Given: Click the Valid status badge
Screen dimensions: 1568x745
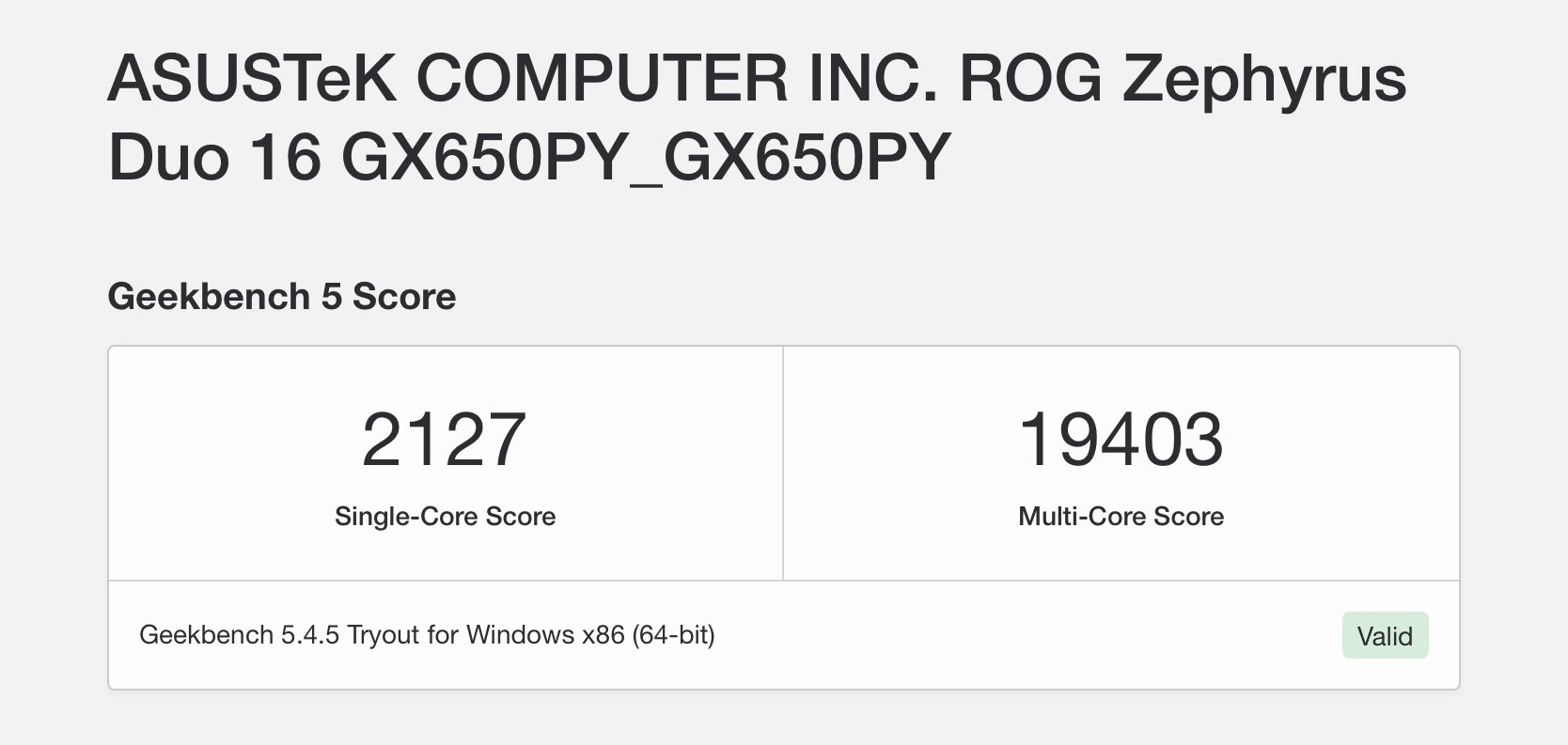Looking at the screenshot, I should tap(1385, 636).
